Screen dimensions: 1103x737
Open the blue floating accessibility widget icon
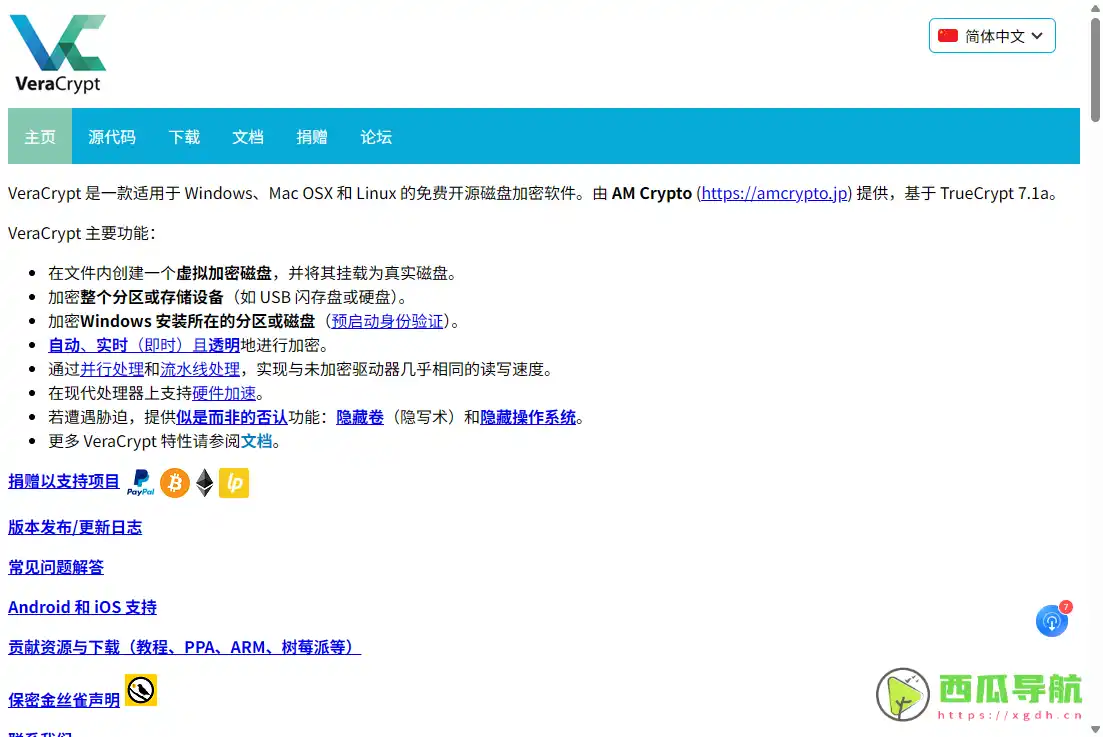pyautogui.click(x=1052, y=621)
